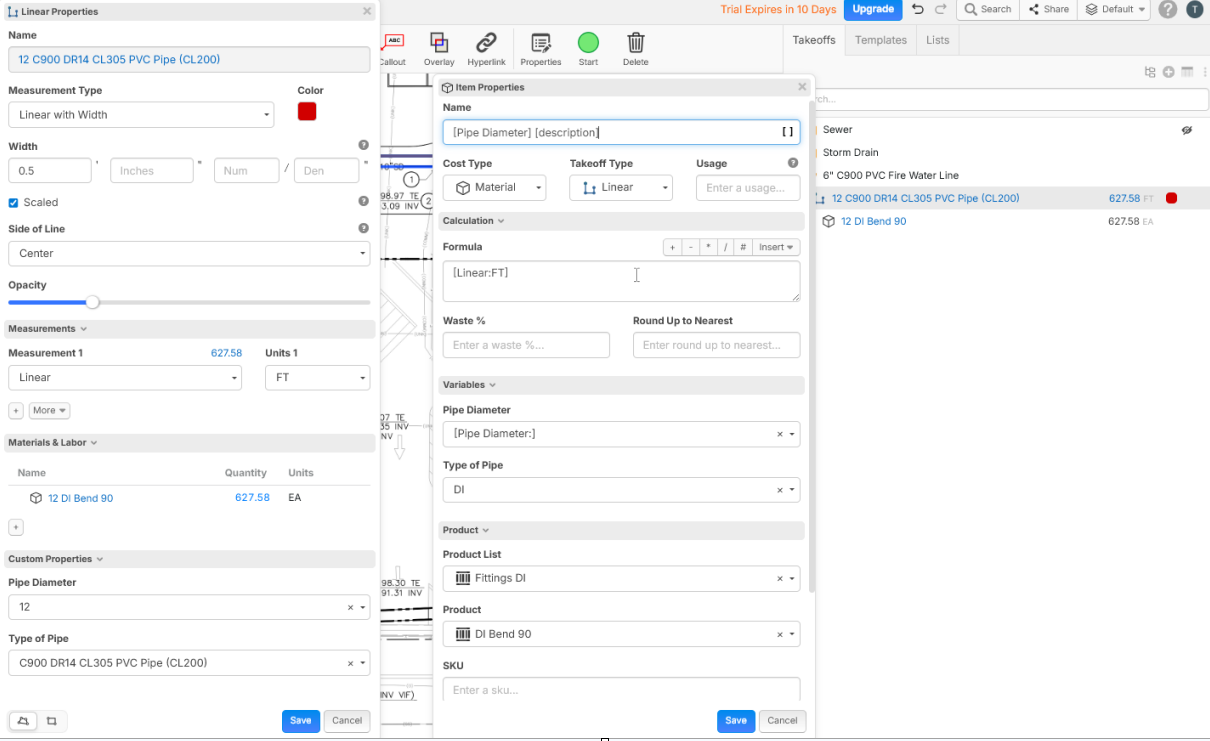Switch to the Lists tab

(x=937, y=40)
